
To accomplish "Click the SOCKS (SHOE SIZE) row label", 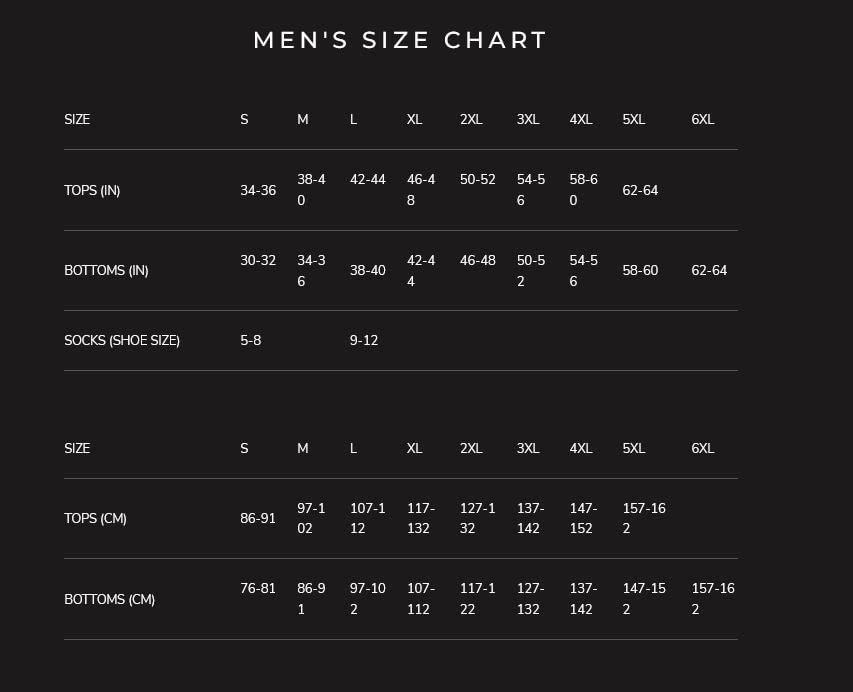I will (x=122, y=340).
